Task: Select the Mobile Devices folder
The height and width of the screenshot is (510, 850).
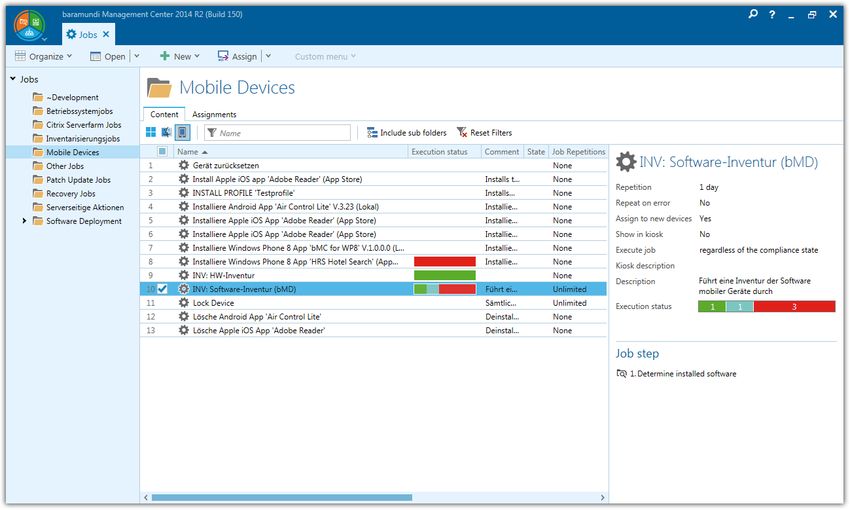Action: tap(73, 152)
